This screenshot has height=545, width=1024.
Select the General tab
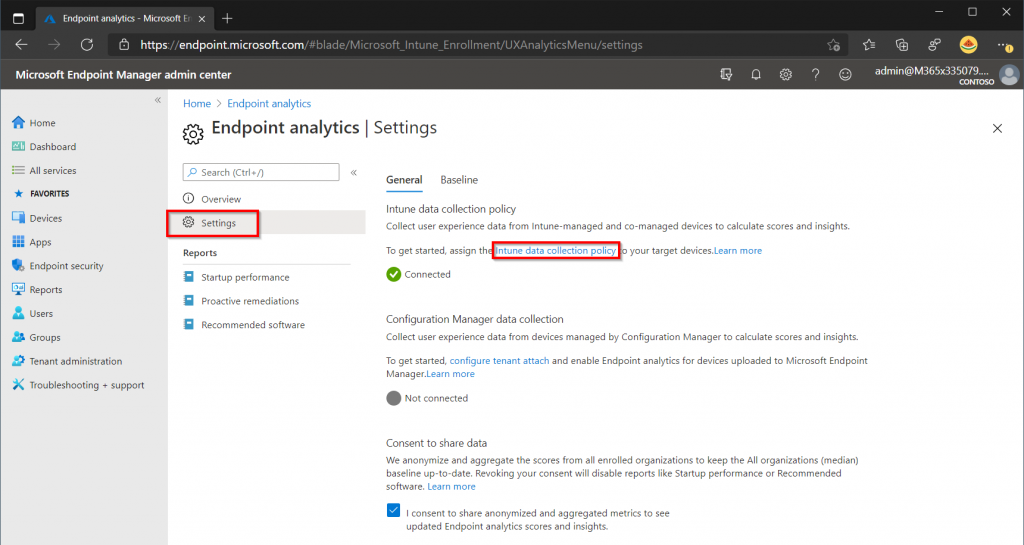(404, 179)
